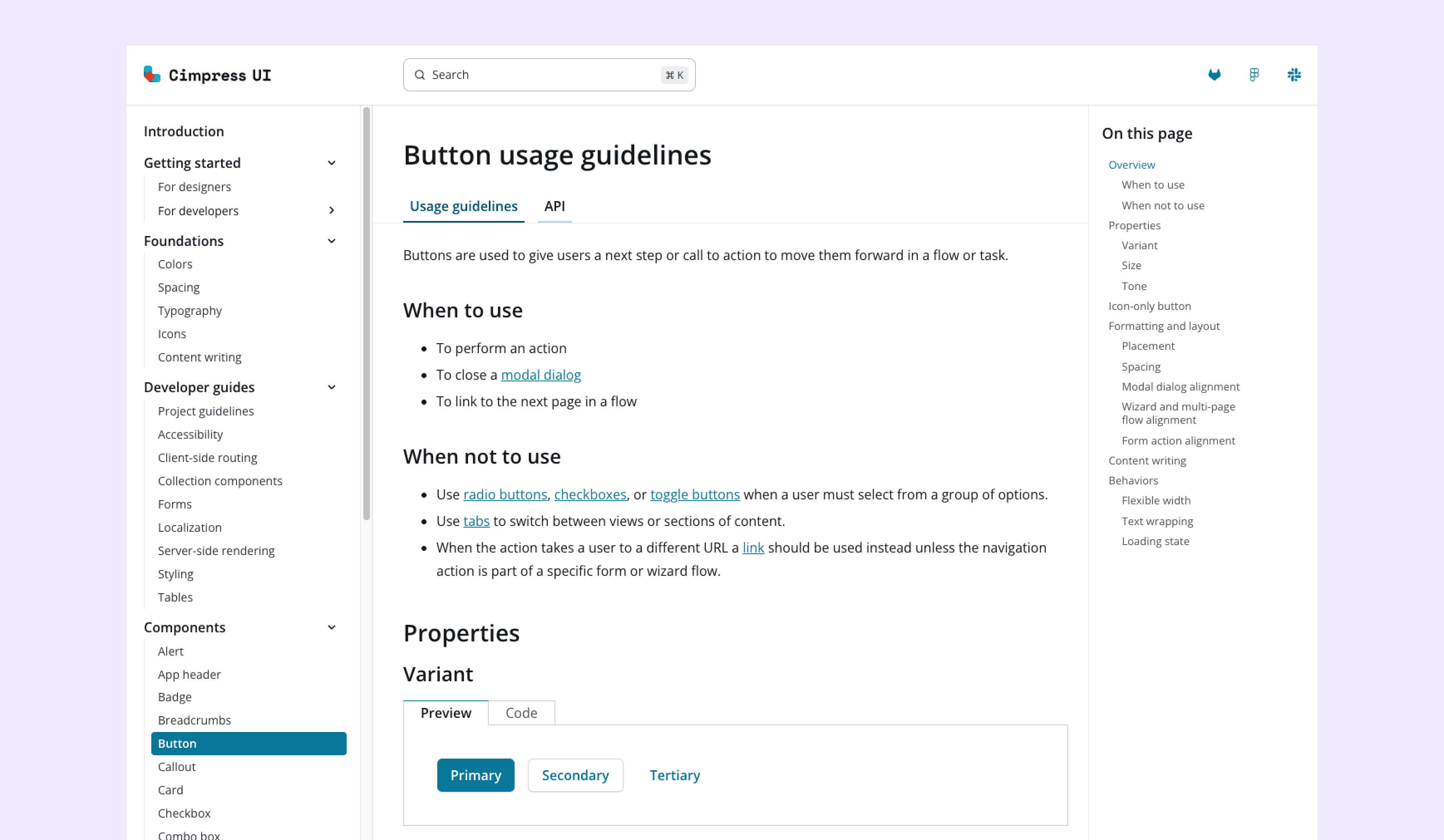Collapse the Components section chevron
1444x840 pixels.
[331, 628]
